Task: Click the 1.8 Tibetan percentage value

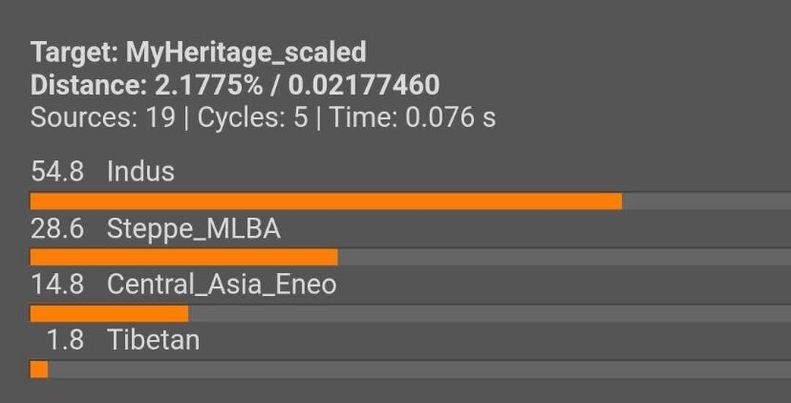Action: (x=65, y=340)
